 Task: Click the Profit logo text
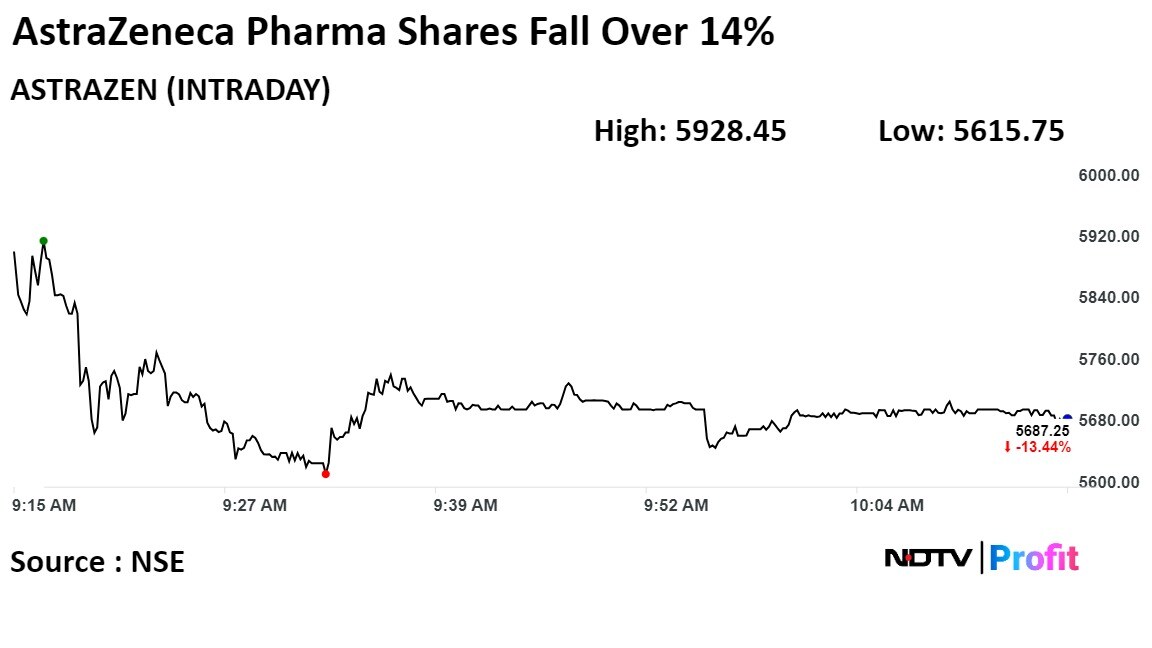pos(1034,558)
